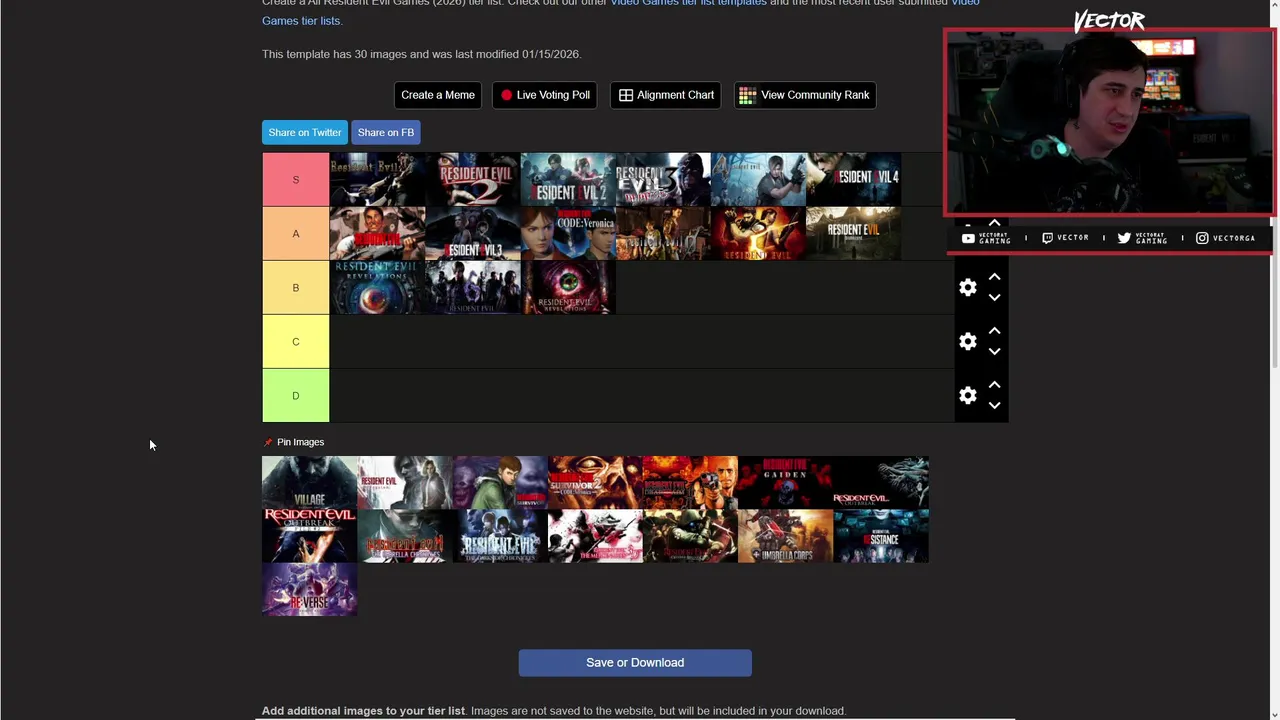Click the green D tier label
1280x720 pixels.
(x=296, y=396)
